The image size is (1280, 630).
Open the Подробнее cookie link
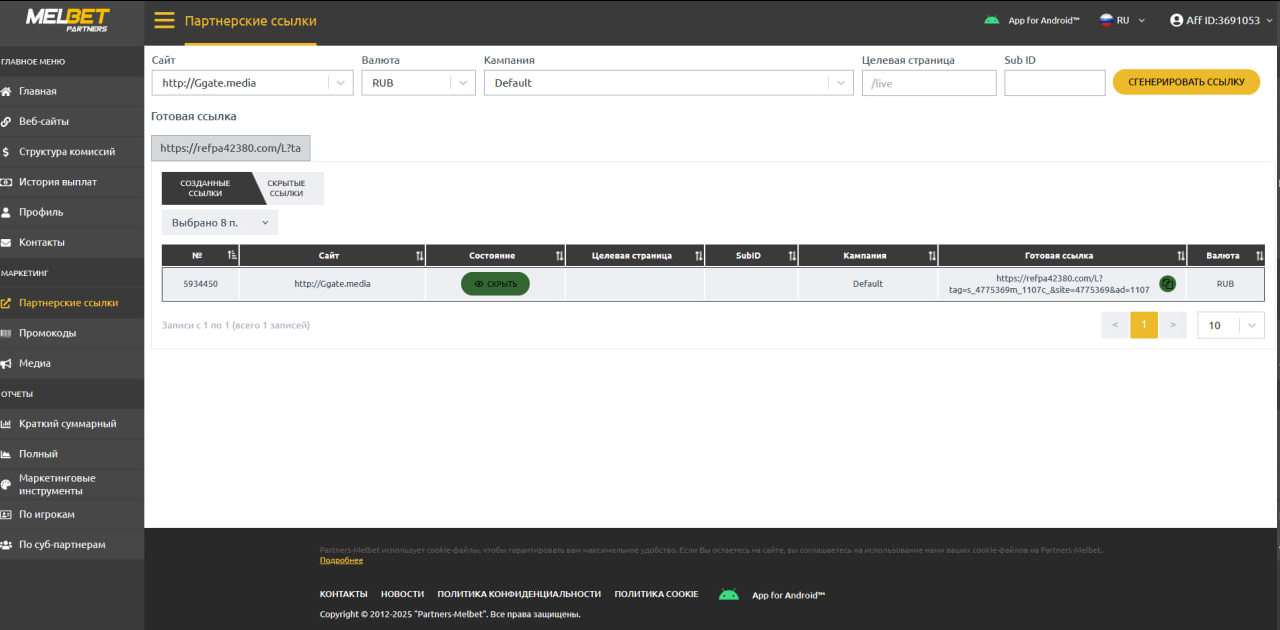pyautogui.click(x=341, y=561)
